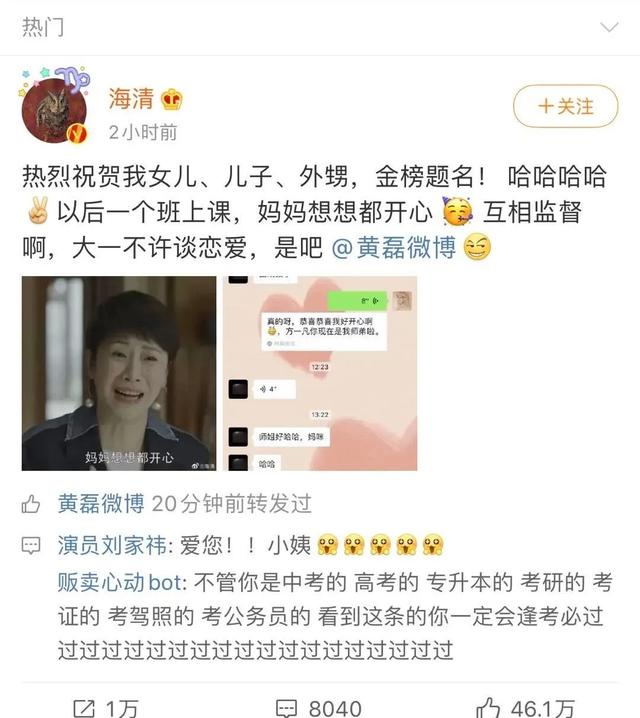Click the crown membership badge beside 海清
This screenshot has width=640, height=718.
(x=172, y=99)
